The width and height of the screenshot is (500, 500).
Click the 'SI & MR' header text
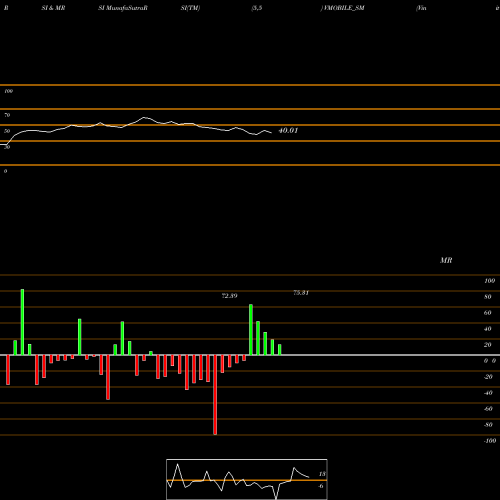point(53,8)
